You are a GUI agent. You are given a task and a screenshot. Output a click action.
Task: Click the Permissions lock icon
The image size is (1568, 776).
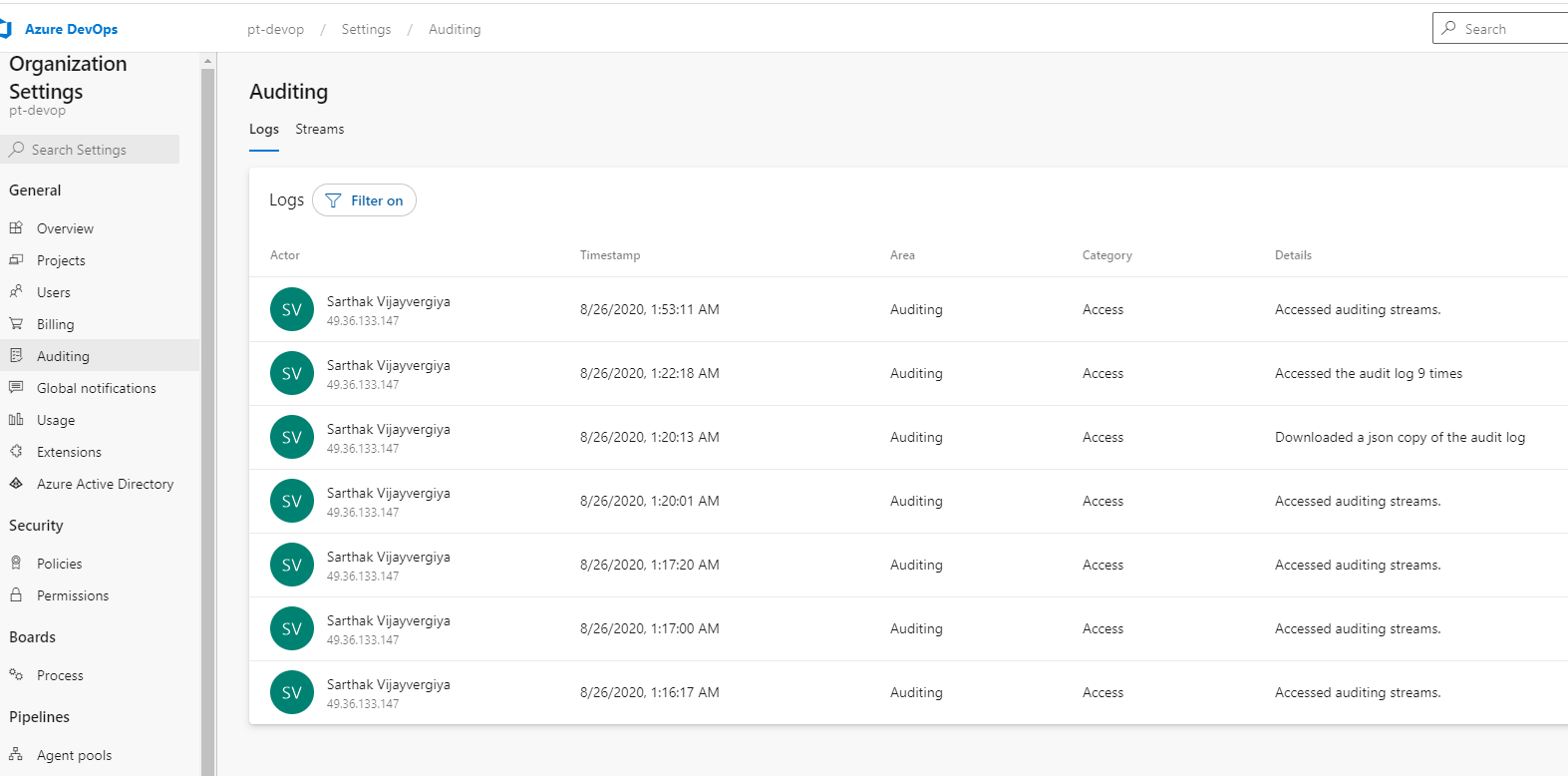click(x=16, y=595)
